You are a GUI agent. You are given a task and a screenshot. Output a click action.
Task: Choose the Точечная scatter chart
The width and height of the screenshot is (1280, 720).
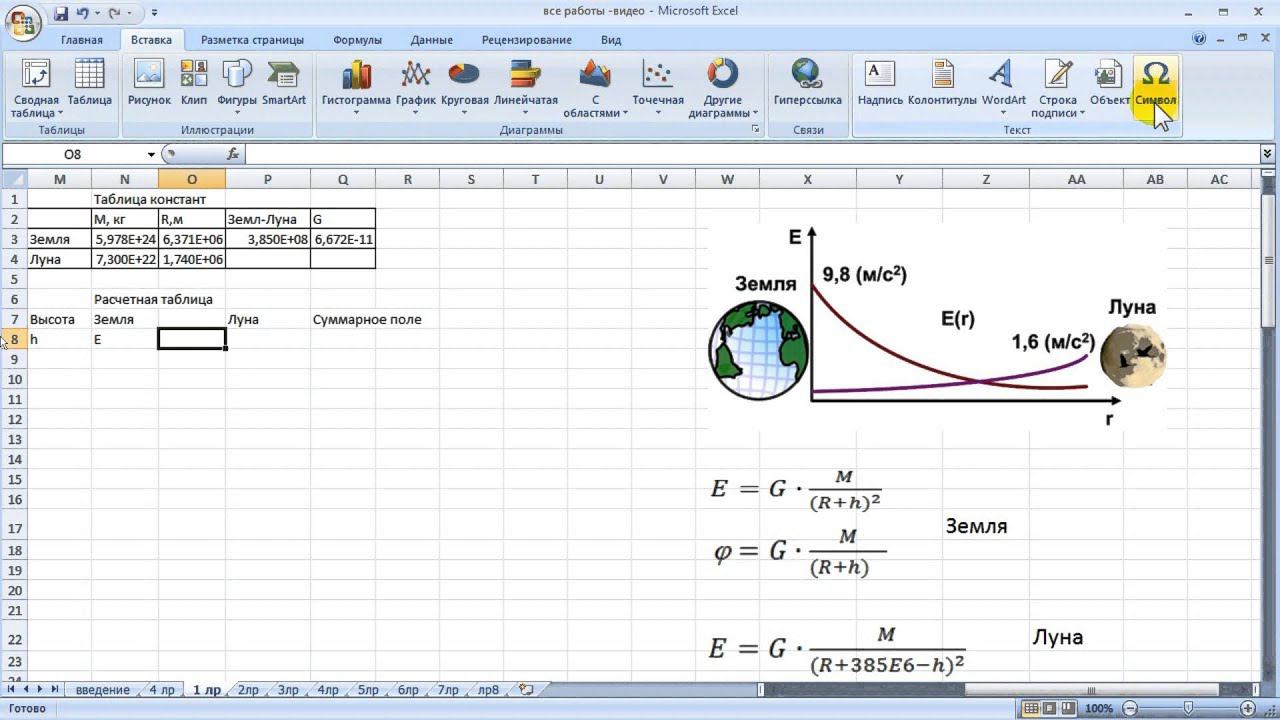658,89
